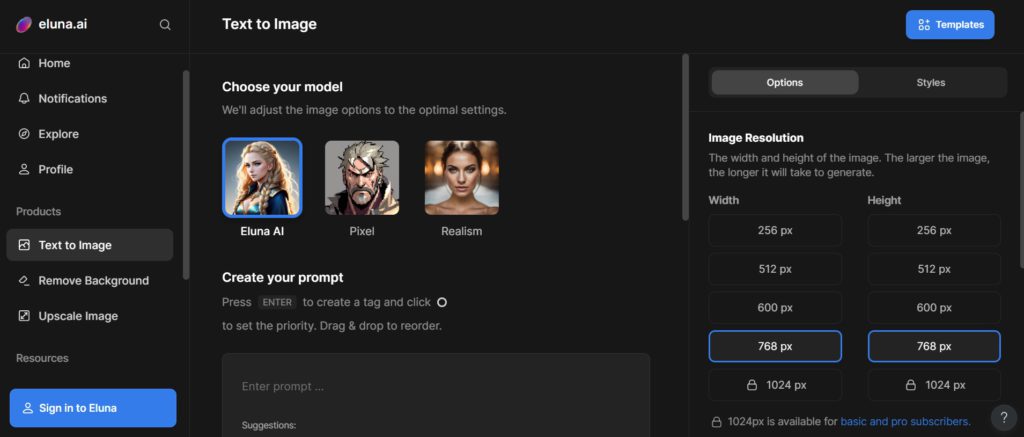The height and width of the screenshot is (437, 1024).
Task: Click the Suggestions: label
Action: coord(269,425)
